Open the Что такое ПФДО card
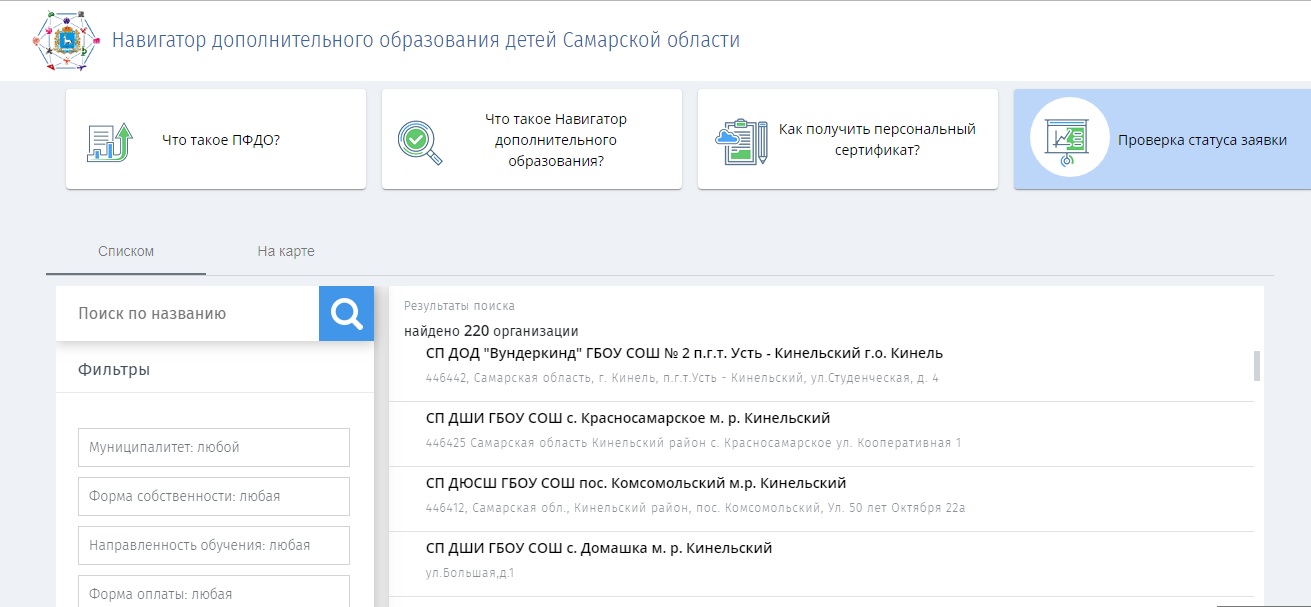The image size is (1311, 607). [216, 139]
